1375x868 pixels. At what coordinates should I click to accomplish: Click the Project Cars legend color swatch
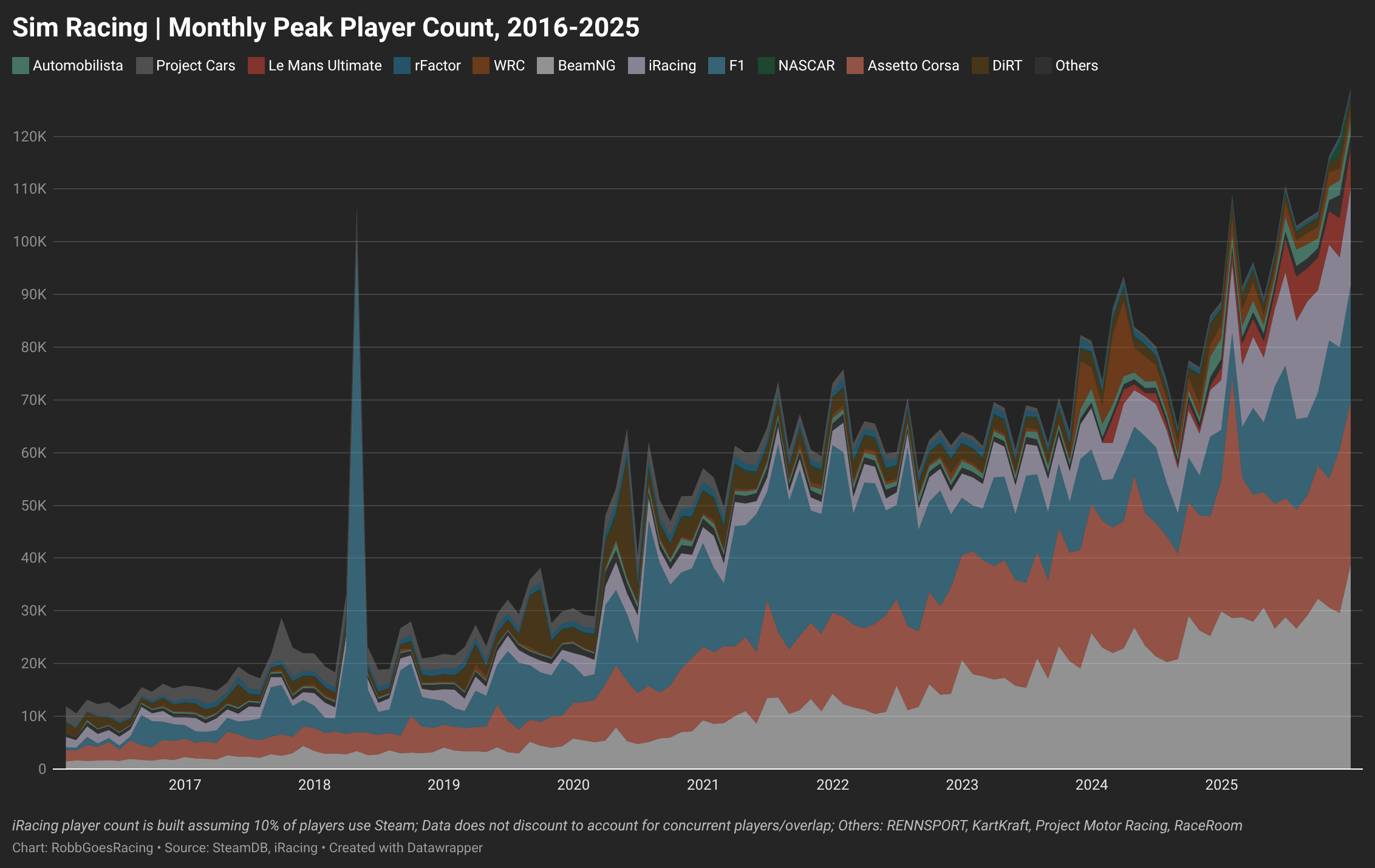click(144, 66)
